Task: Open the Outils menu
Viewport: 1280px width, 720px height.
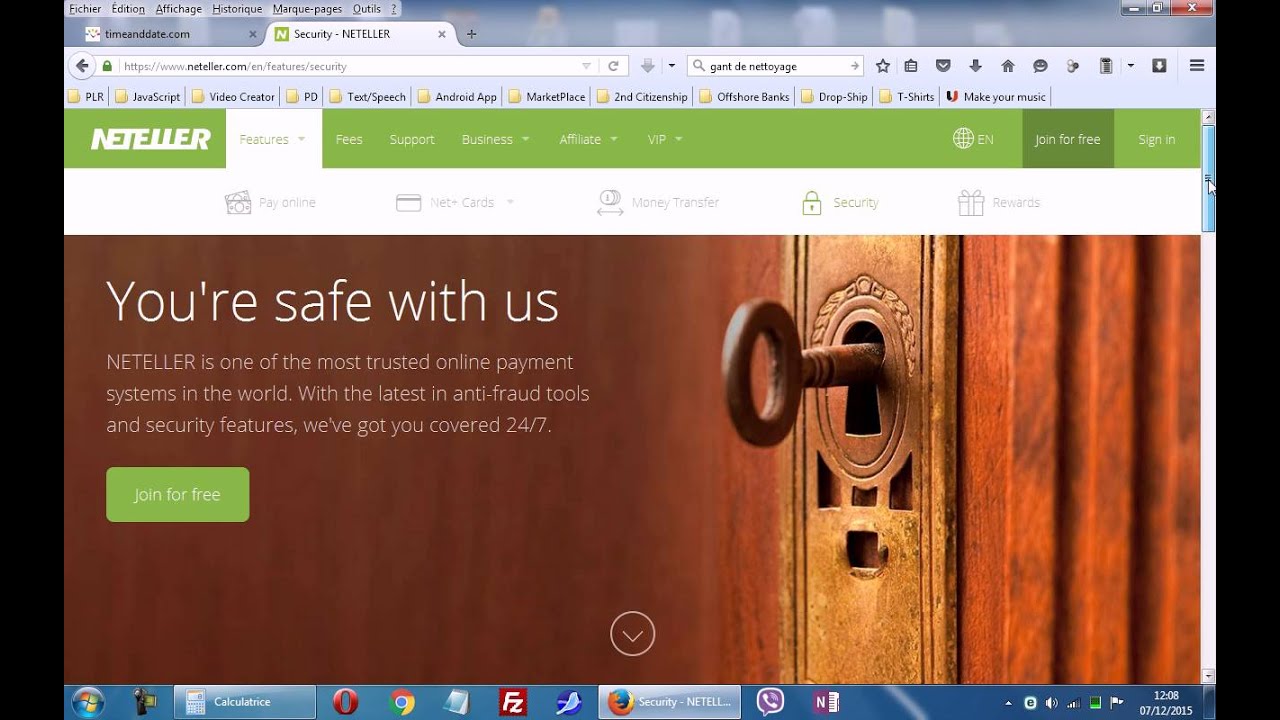Action: pyautogui.click(x=367, y=9)
